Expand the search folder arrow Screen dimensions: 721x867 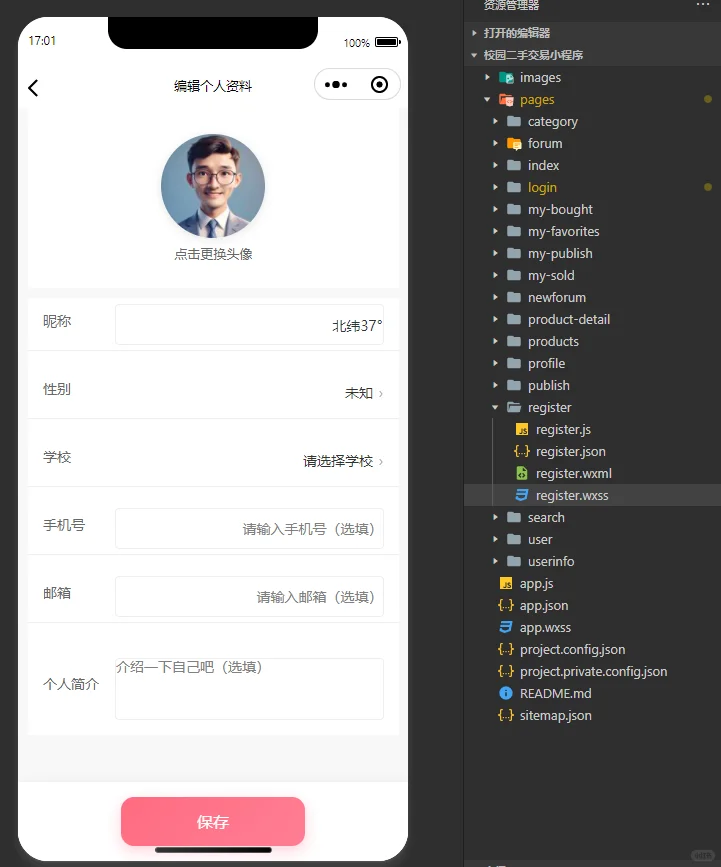point(495,518)
